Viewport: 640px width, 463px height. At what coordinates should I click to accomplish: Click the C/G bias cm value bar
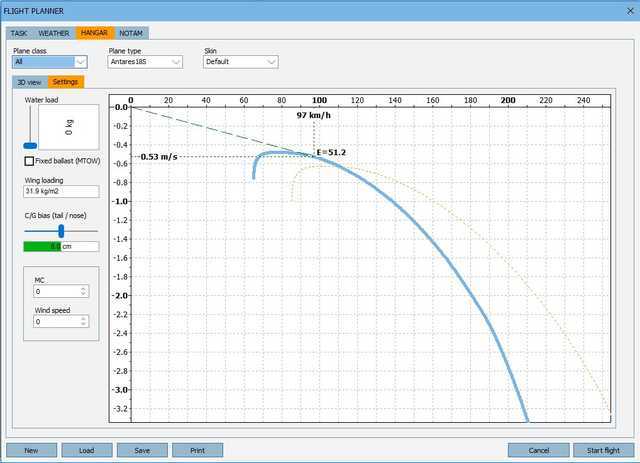61,247
